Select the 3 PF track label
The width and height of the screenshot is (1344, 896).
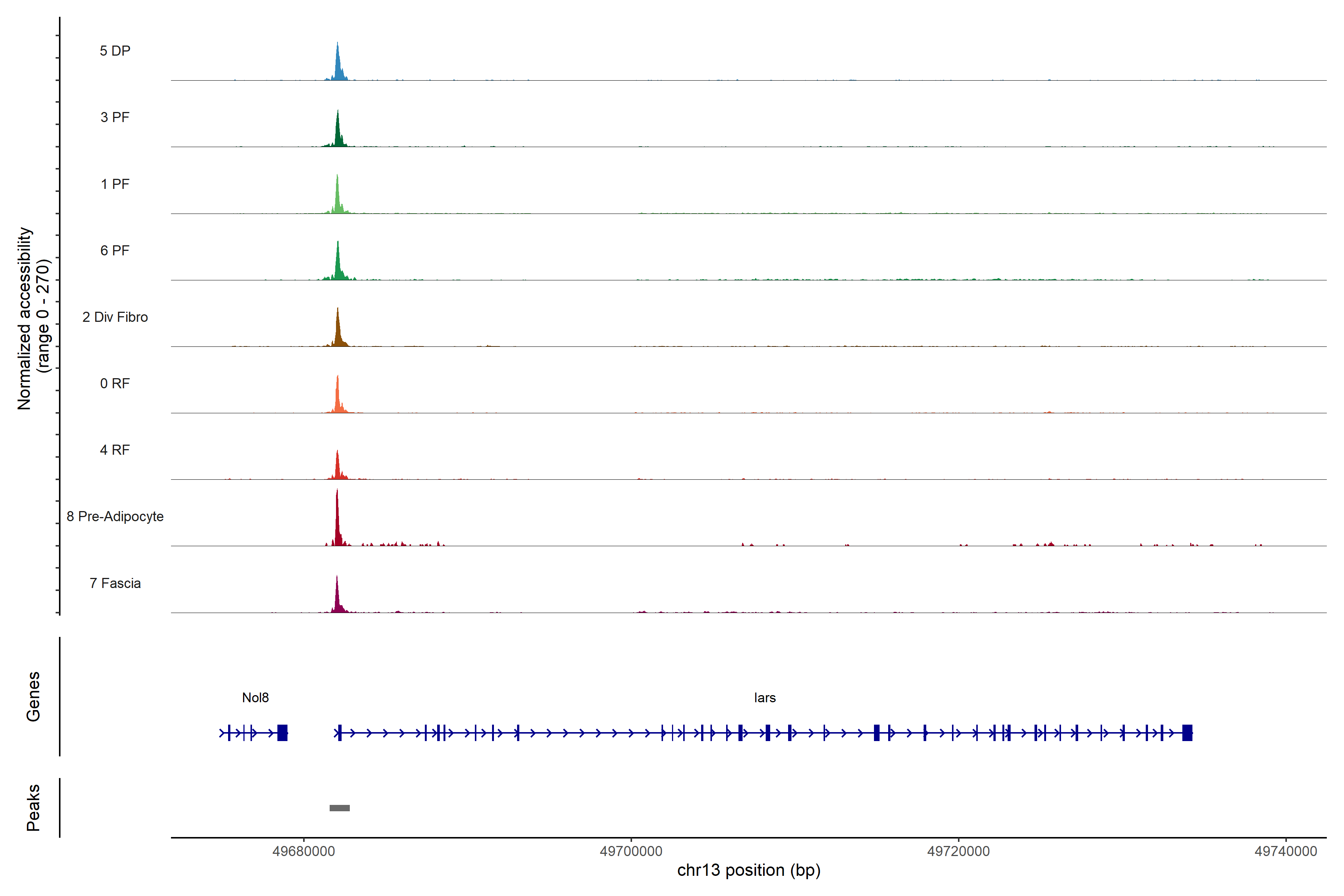115,117
